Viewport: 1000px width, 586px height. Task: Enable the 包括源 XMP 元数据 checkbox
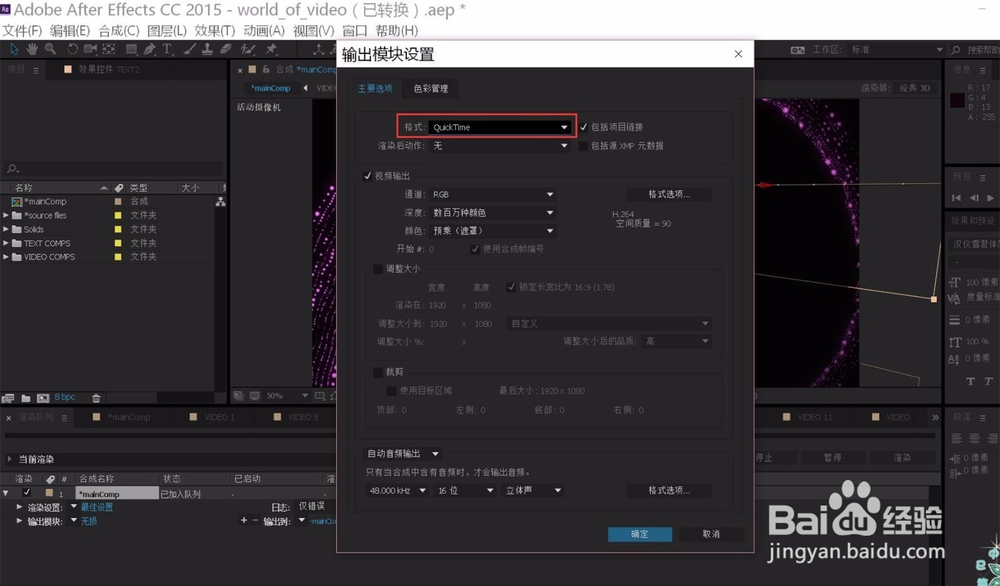point(583,146)
